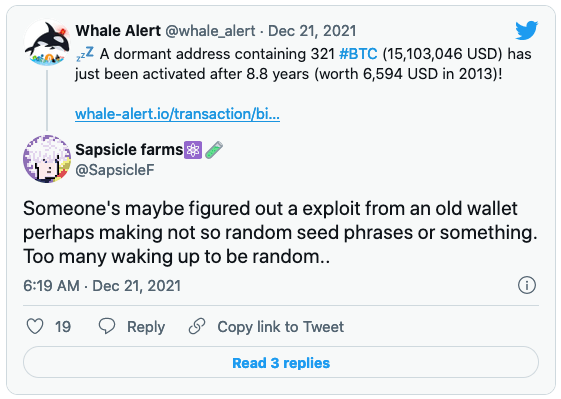
Task: Click the reply speech bubble icon
Action: pyautogui.click(x=107, y=326)
